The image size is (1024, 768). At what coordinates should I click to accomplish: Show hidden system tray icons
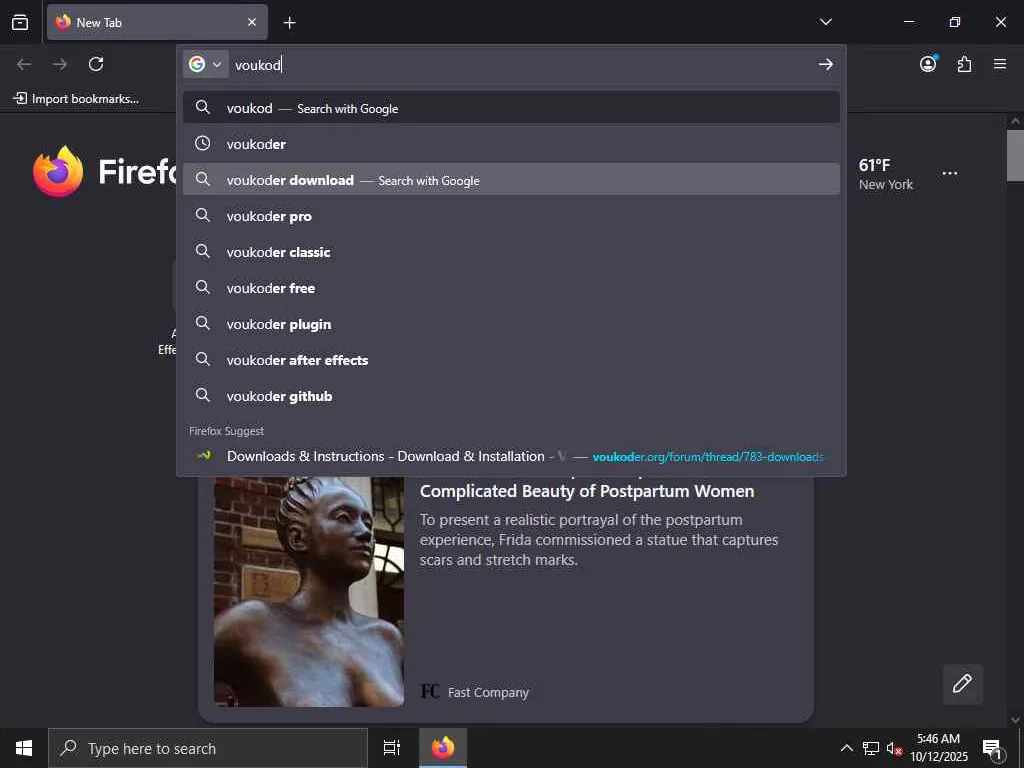pos(846,748)
